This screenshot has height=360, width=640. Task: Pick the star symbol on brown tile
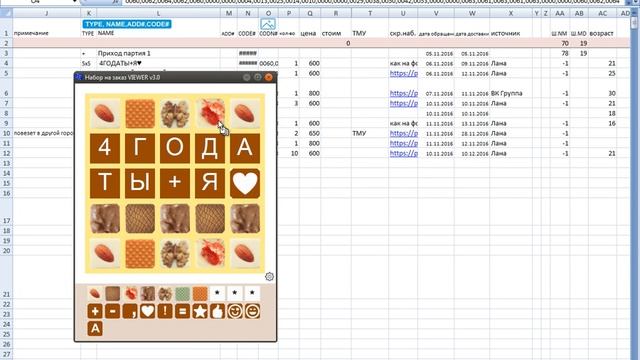coord(200,311)
